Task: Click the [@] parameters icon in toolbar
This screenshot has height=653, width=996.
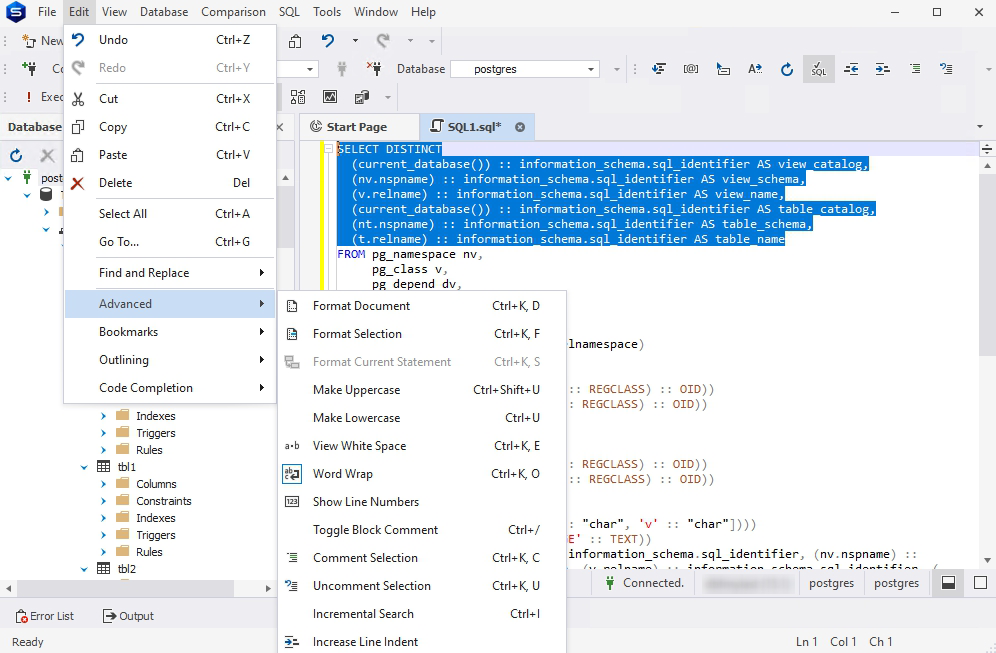Action: (690, 69)
